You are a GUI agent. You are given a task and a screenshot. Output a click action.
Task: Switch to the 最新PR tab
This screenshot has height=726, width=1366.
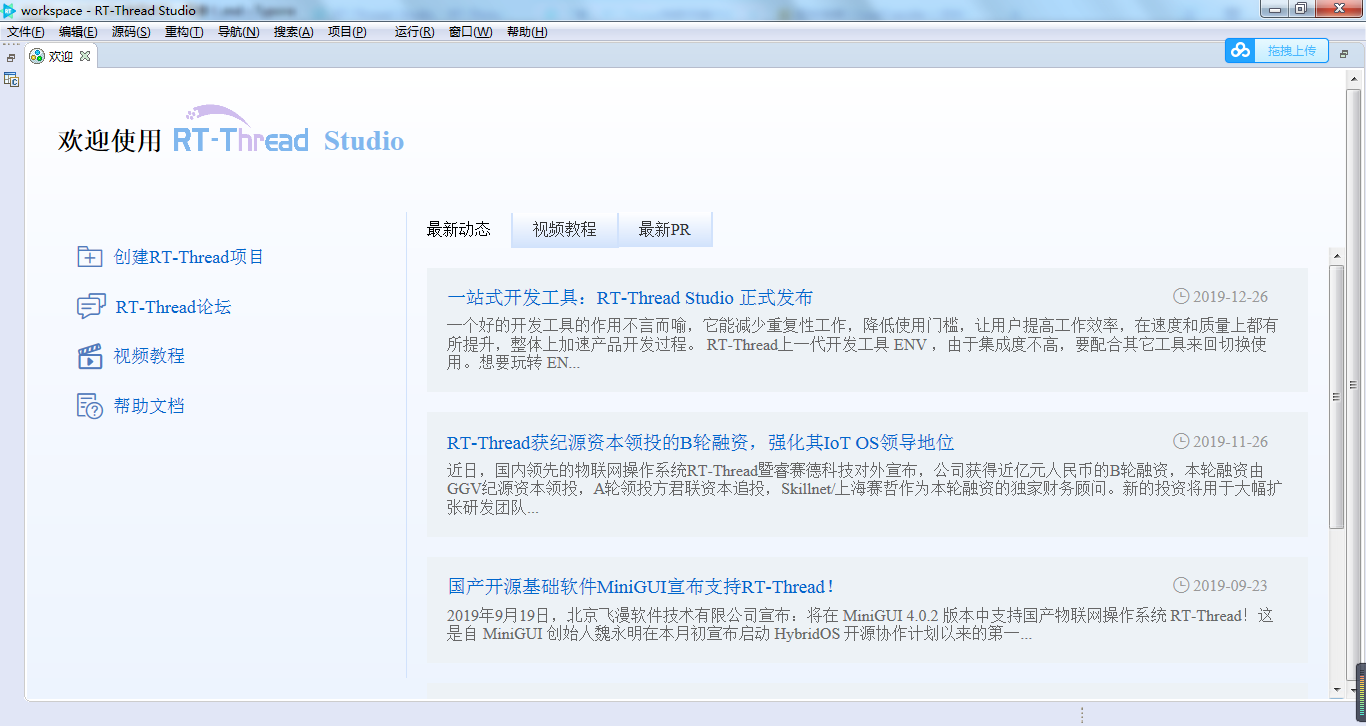(x=665, y=229)
